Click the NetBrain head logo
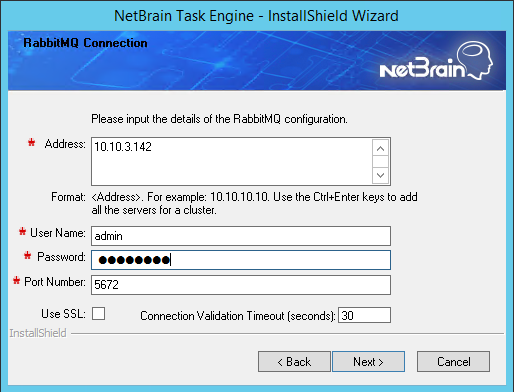This screenshot has height=392, width=515. click(x=436, y=61)
